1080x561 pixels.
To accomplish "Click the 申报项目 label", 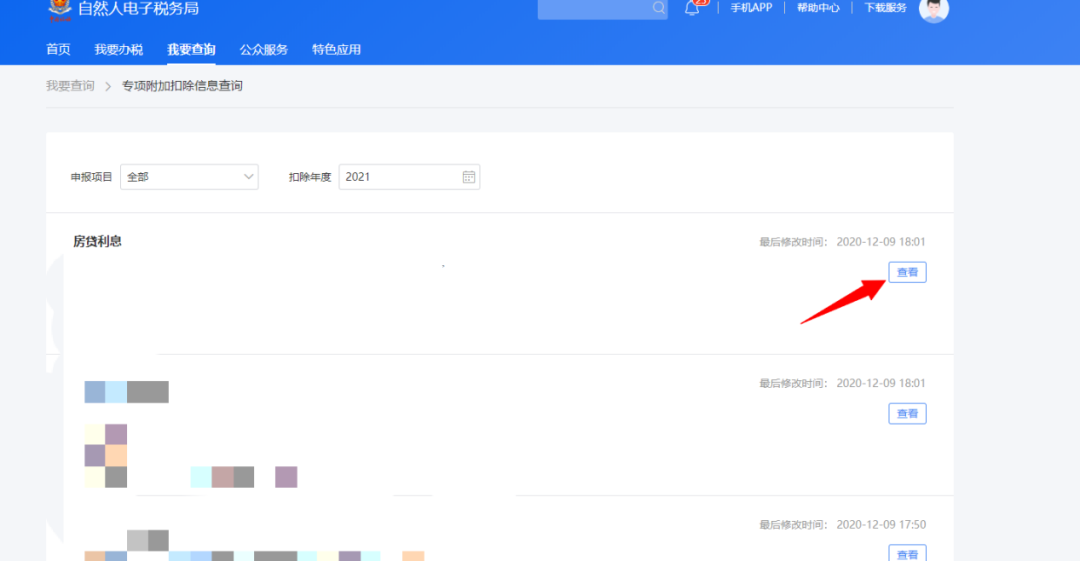I will pos(91,177).
